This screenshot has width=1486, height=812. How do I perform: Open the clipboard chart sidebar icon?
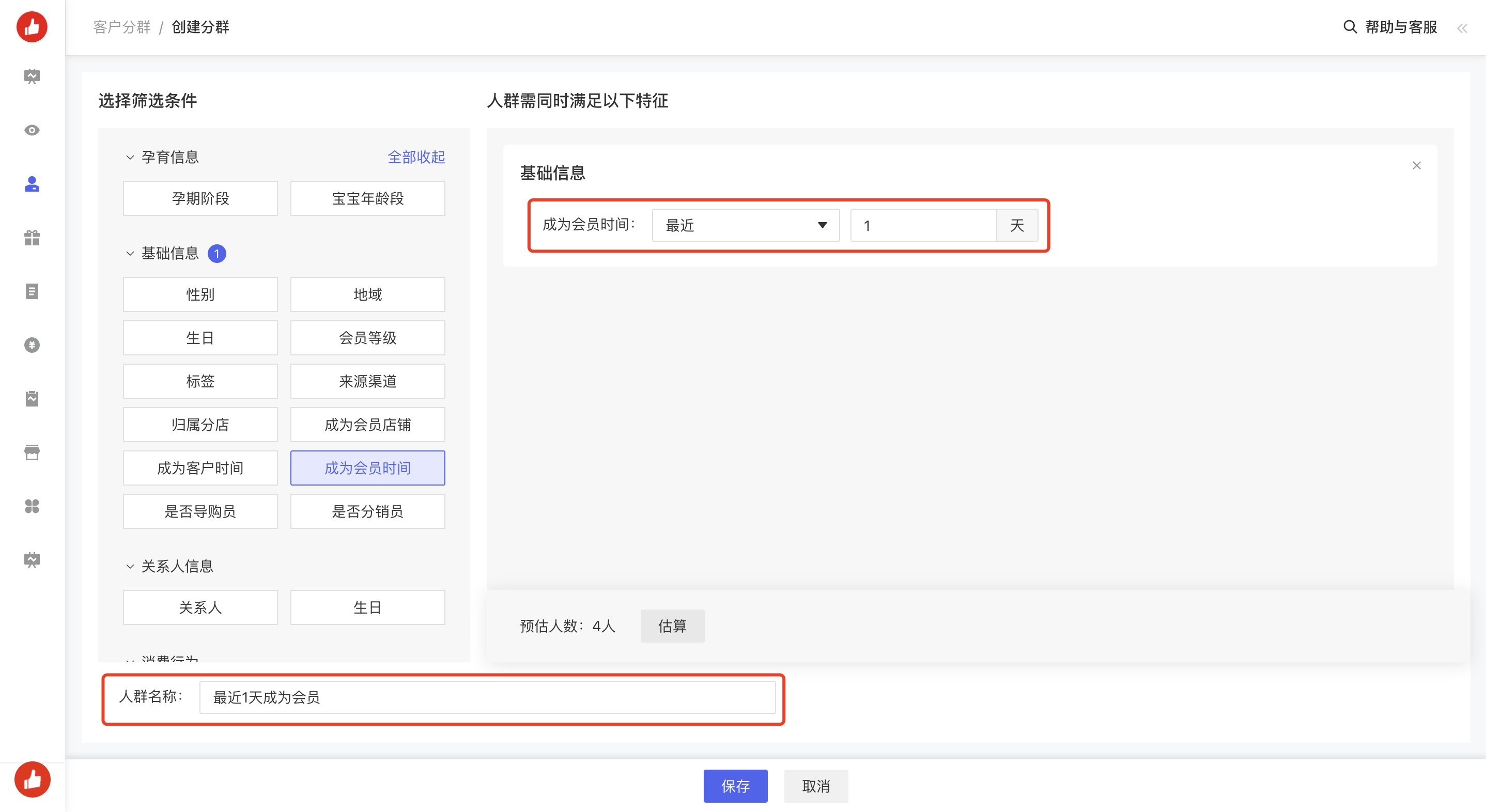pos(32,398)
